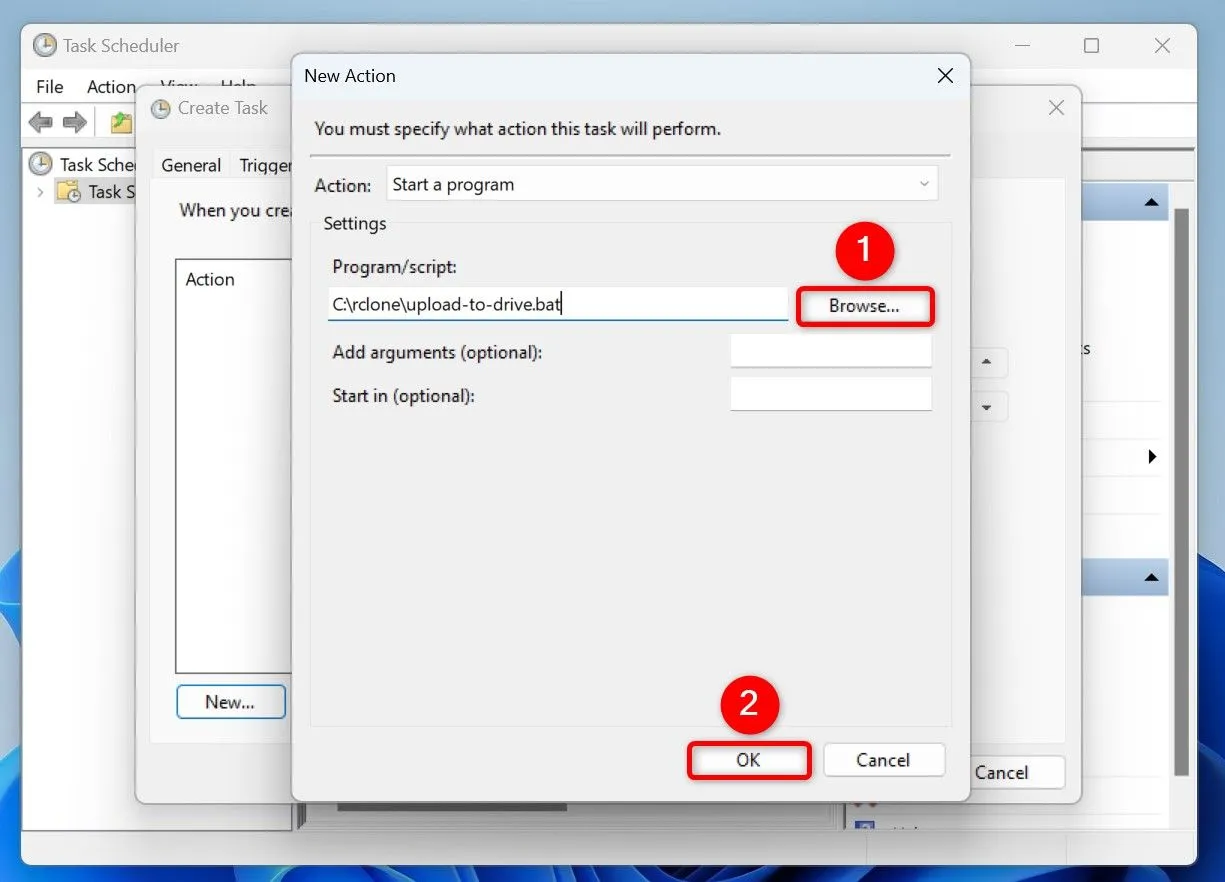Click Browse to choose a script file
This screenshot has width=1225, height=882.
click(x=864, y=306)
